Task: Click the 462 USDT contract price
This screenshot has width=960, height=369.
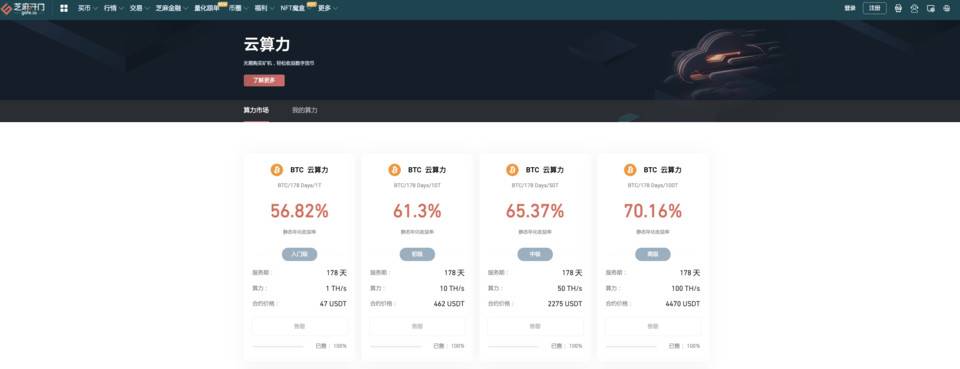Action: (449, 304)
